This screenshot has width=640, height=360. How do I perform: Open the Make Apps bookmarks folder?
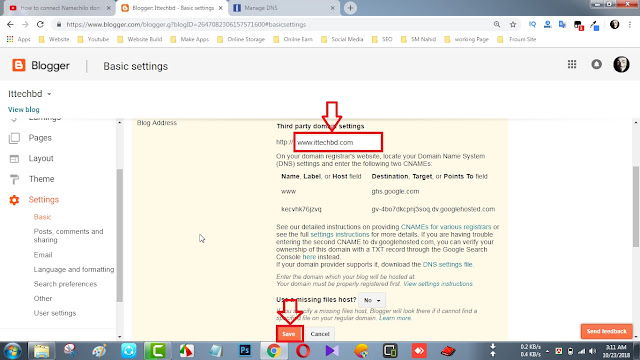click(190, 39)
